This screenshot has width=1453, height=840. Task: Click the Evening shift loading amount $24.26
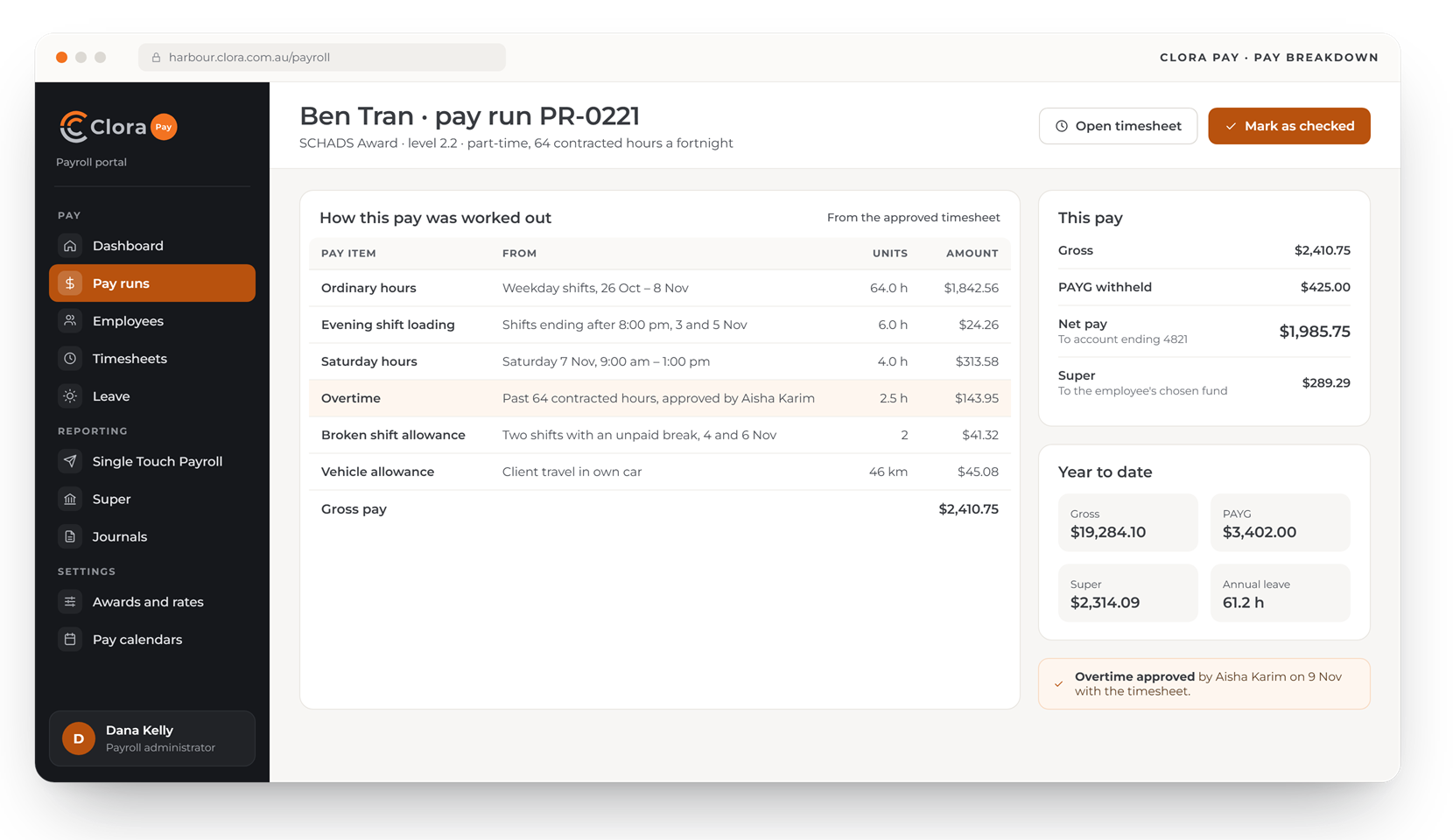[979, 325]
